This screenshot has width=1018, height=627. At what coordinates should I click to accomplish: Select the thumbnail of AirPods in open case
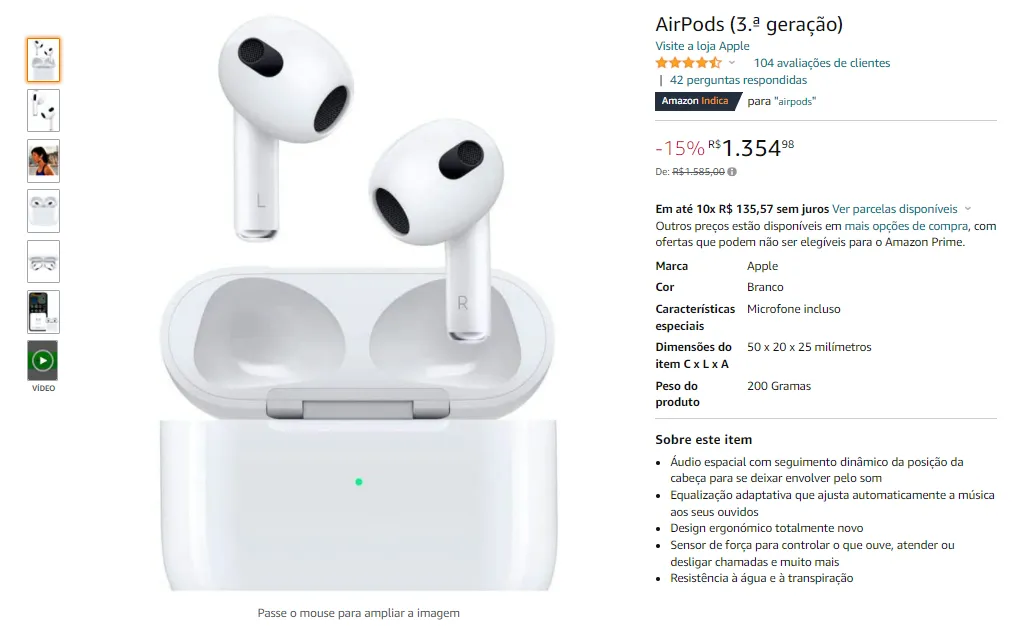43,211
